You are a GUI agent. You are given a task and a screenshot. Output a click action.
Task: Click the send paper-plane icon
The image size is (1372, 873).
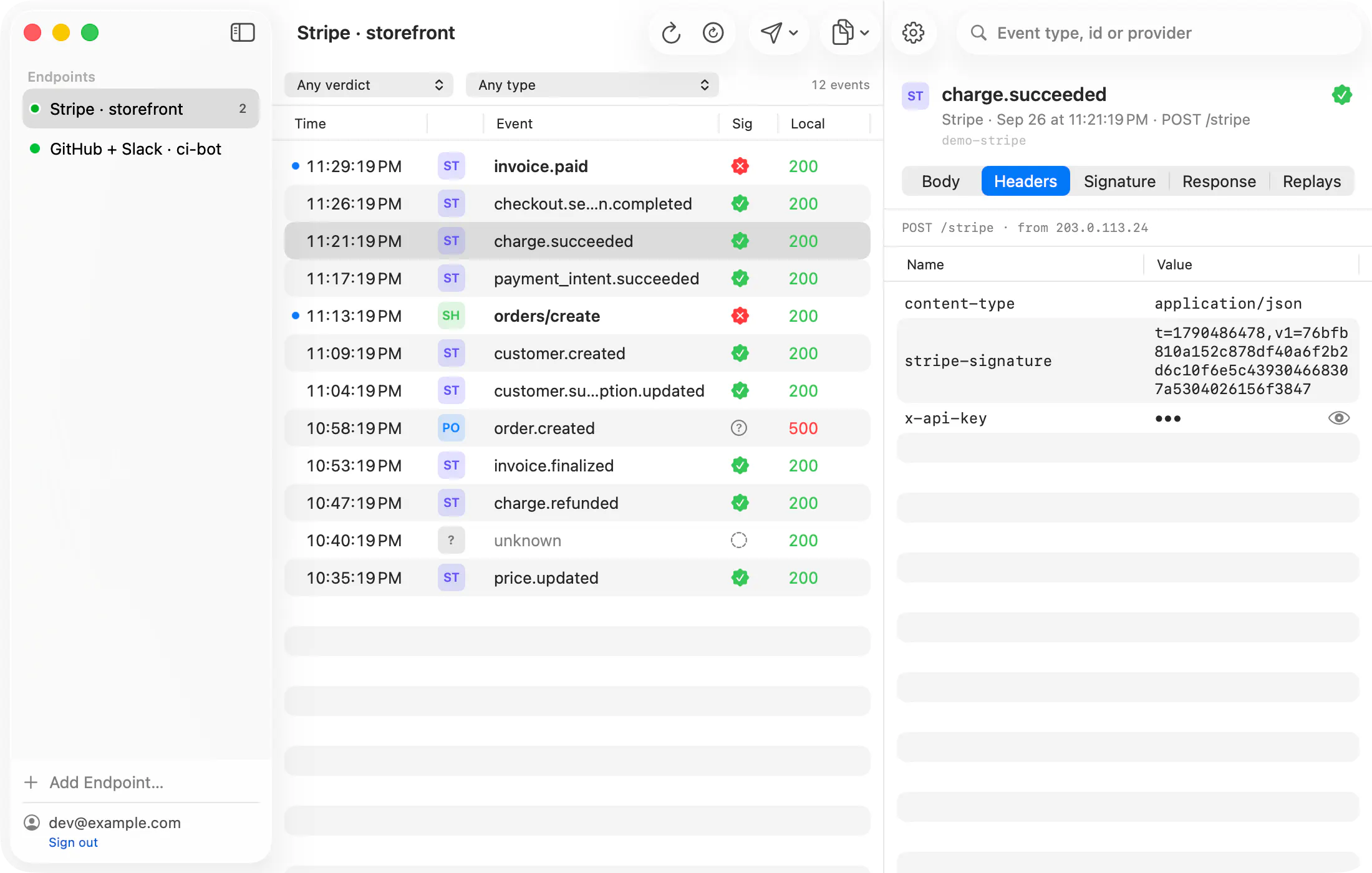point(771,32)
